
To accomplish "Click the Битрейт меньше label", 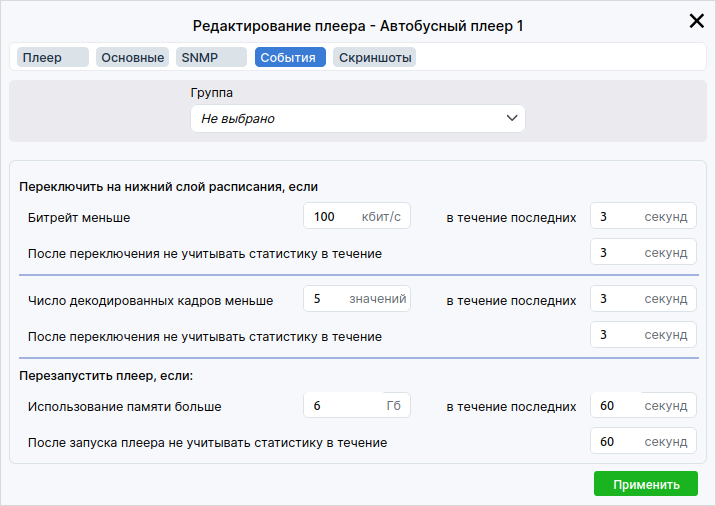I will 79,217.
